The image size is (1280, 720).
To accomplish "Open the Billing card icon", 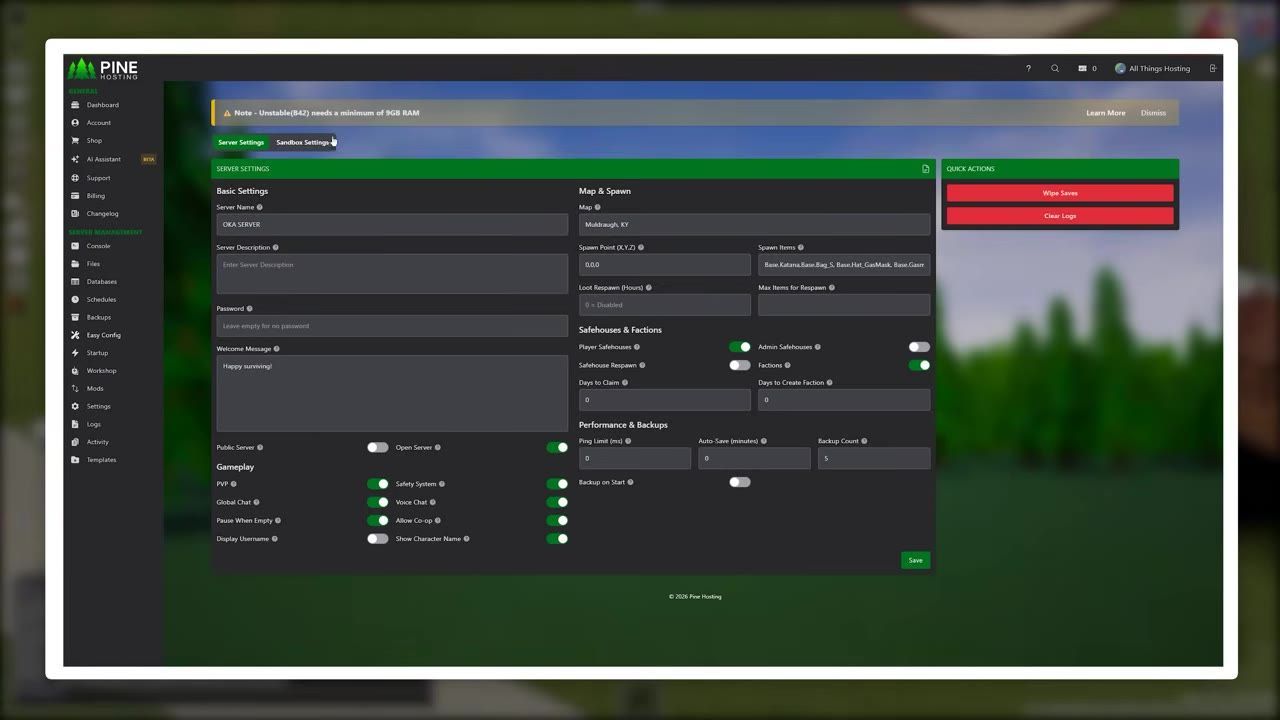I will point(75,196).
